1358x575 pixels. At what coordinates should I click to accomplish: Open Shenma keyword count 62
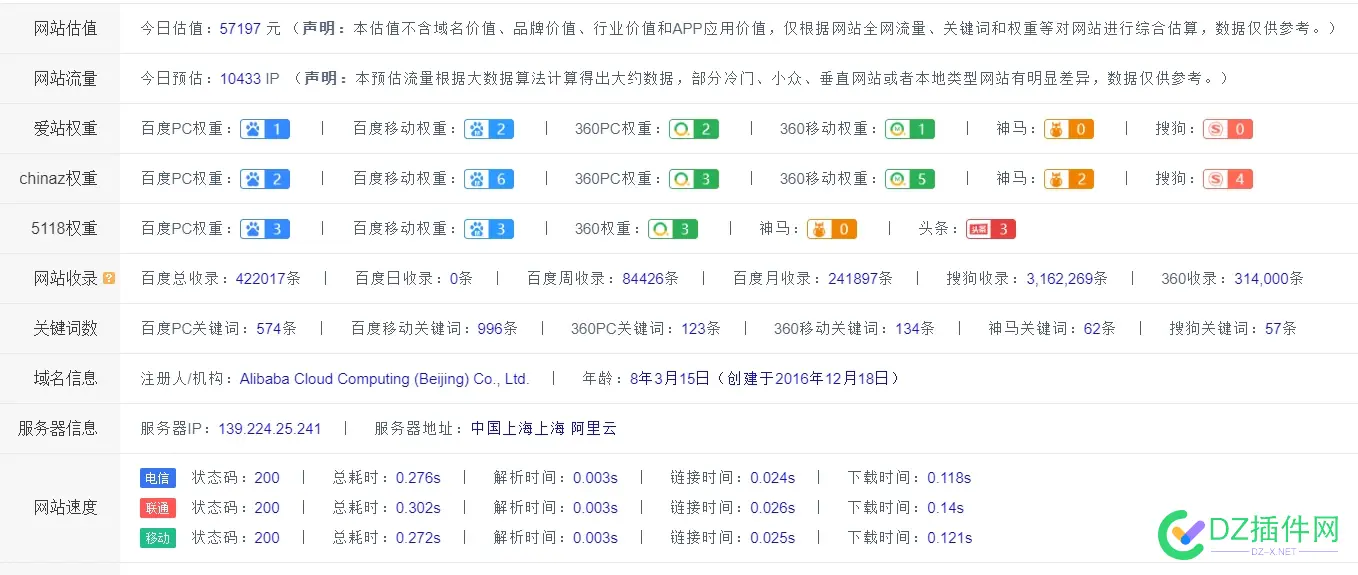coord(1092,328)
